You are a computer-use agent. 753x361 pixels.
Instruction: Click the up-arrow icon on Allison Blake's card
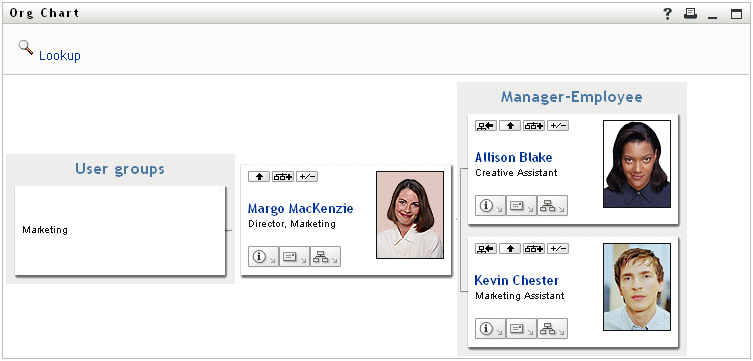(510, 126)
